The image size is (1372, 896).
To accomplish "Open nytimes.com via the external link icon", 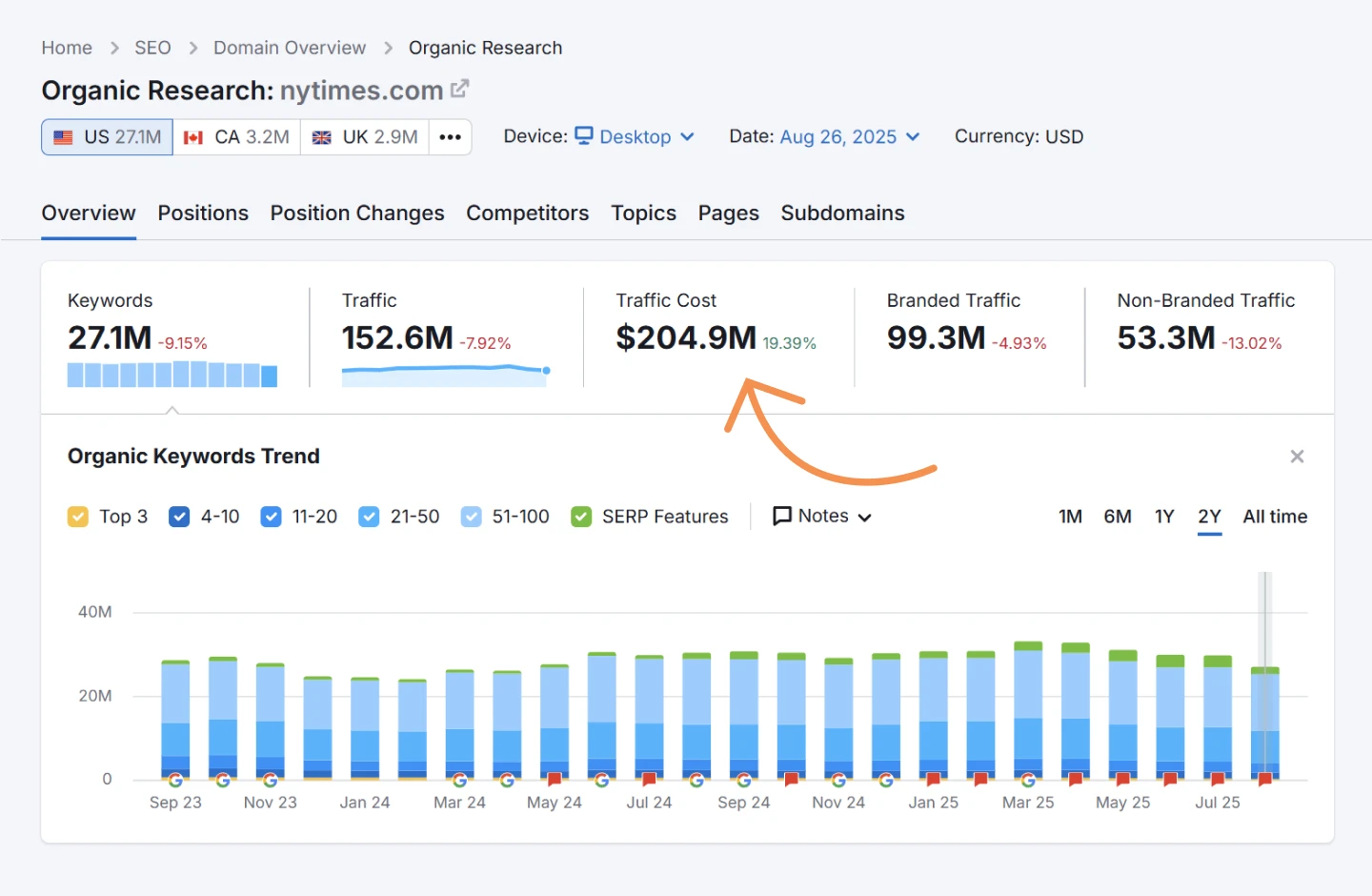I will point(459,89).
